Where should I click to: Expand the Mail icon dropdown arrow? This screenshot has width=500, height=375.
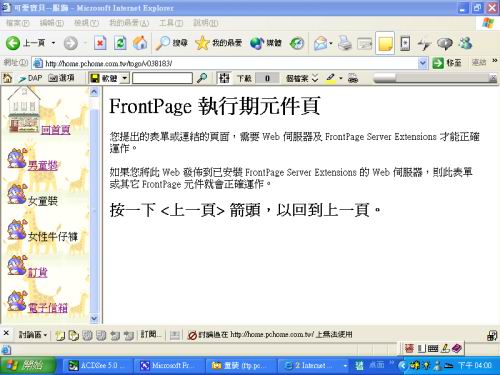tap(331, 43)
